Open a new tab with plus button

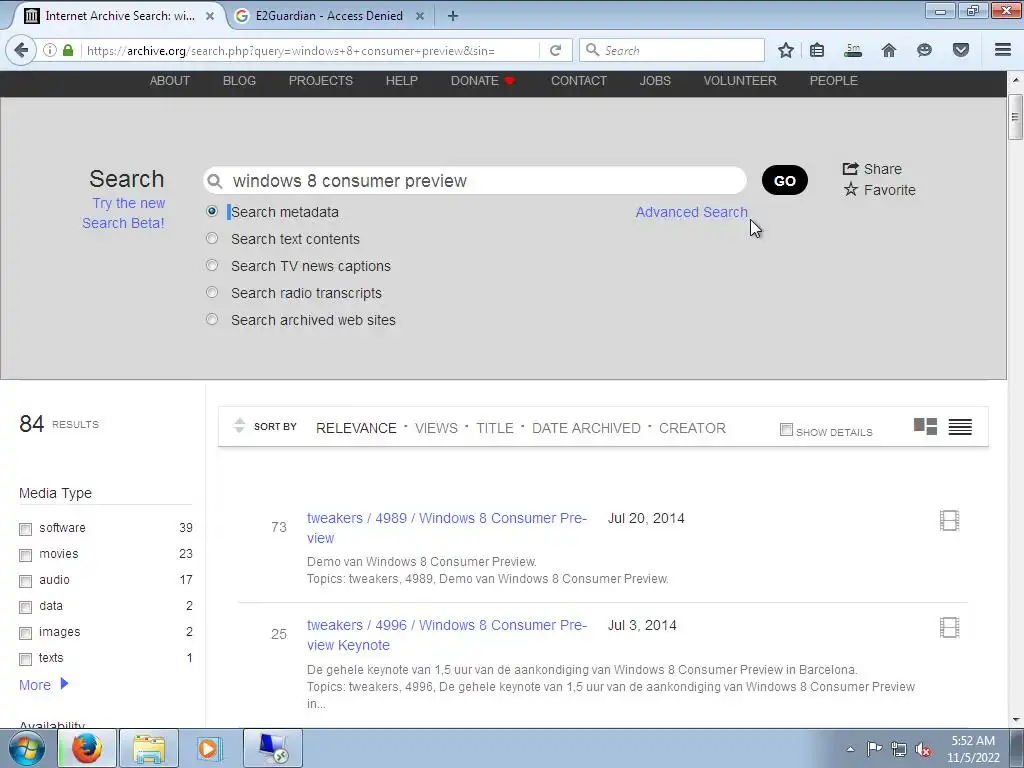click(x=453, y=16)
